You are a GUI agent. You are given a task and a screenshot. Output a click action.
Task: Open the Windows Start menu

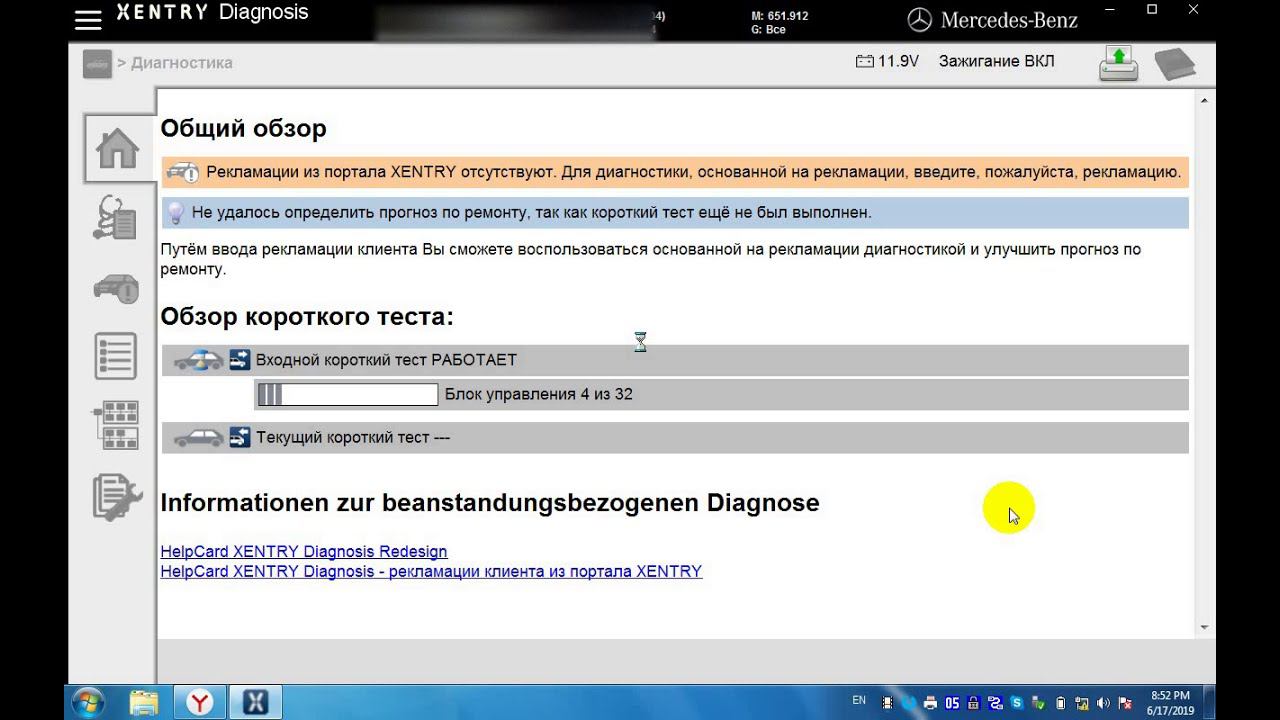[87, 702]
